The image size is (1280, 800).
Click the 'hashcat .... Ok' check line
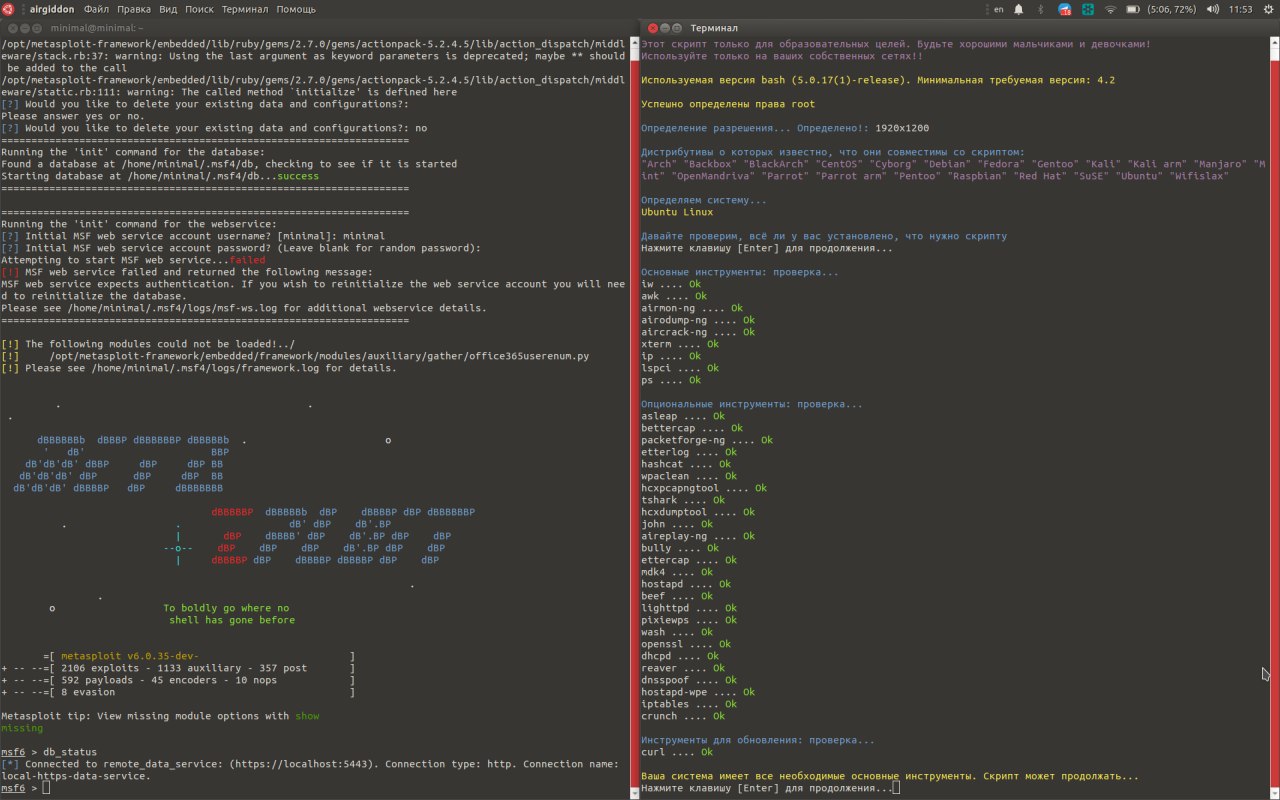coord(686,464)
